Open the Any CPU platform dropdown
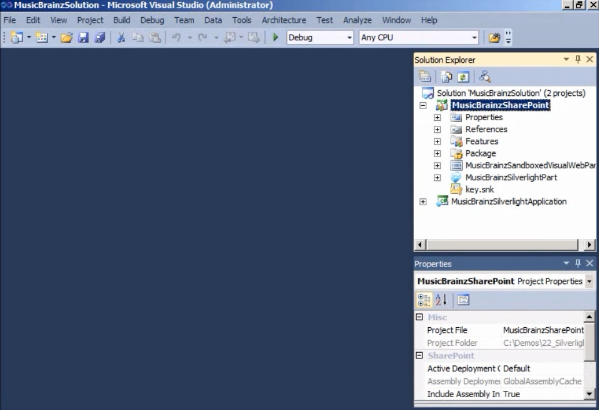 point(474,37)
